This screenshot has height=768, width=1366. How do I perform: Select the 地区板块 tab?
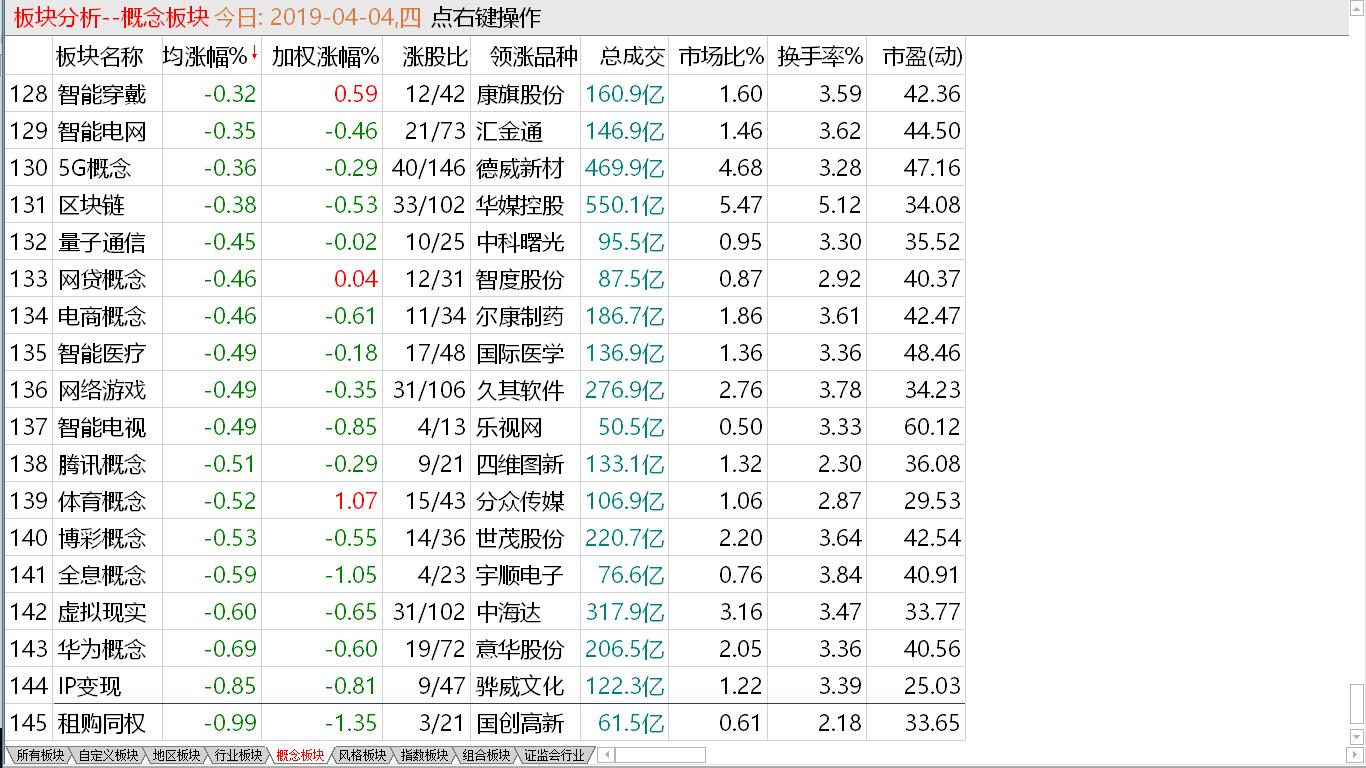pos(176,756)
